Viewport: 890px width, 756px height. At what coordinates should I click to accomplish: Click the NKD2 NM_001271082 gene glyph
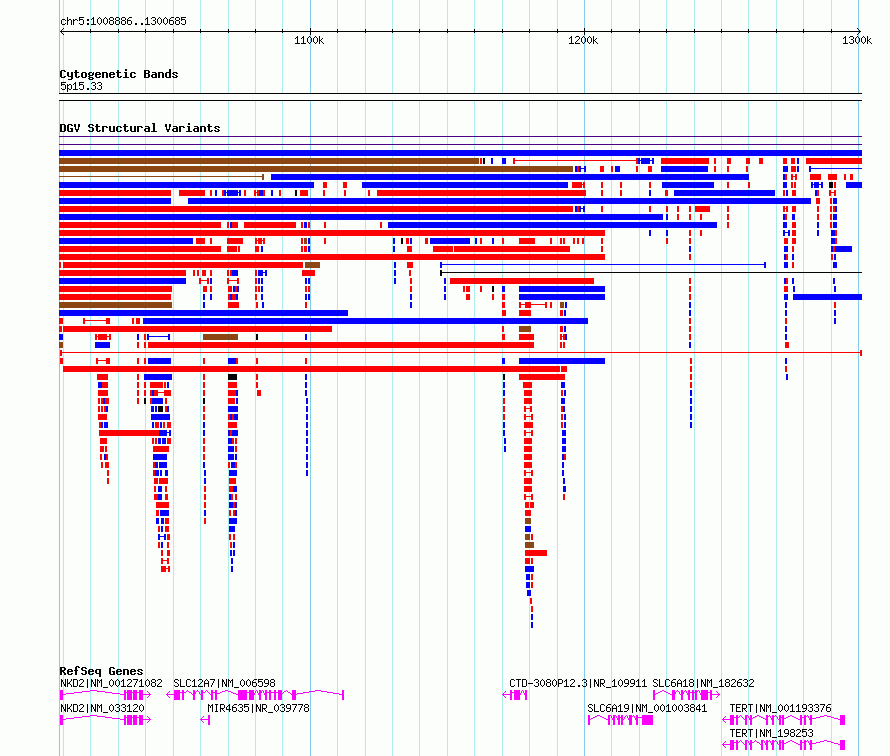106,695
